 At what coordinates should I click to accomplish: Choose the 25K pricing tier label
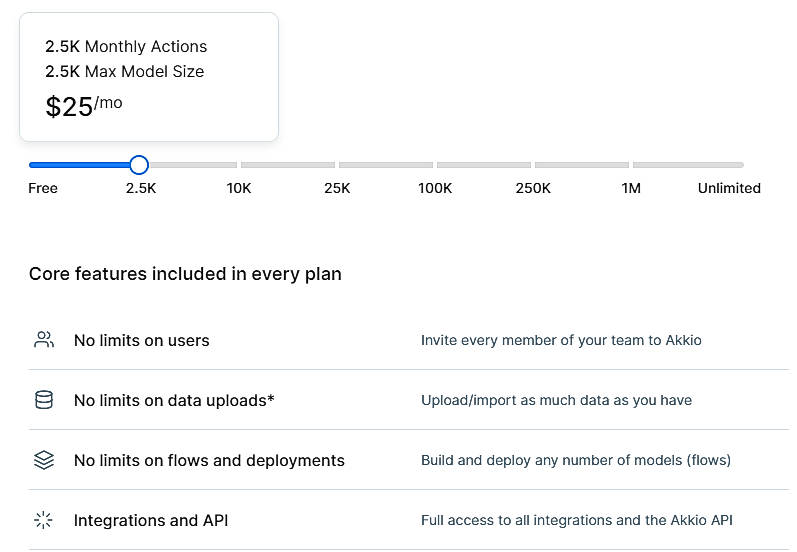(x=337, y=188)
